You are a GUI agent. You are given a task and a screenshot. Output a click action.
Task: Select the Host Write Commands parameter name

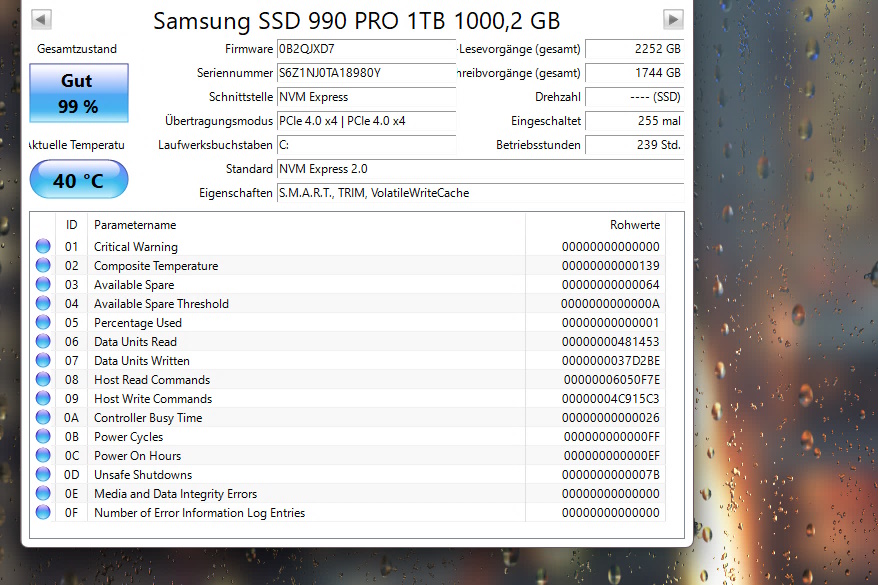coord(153,399)
